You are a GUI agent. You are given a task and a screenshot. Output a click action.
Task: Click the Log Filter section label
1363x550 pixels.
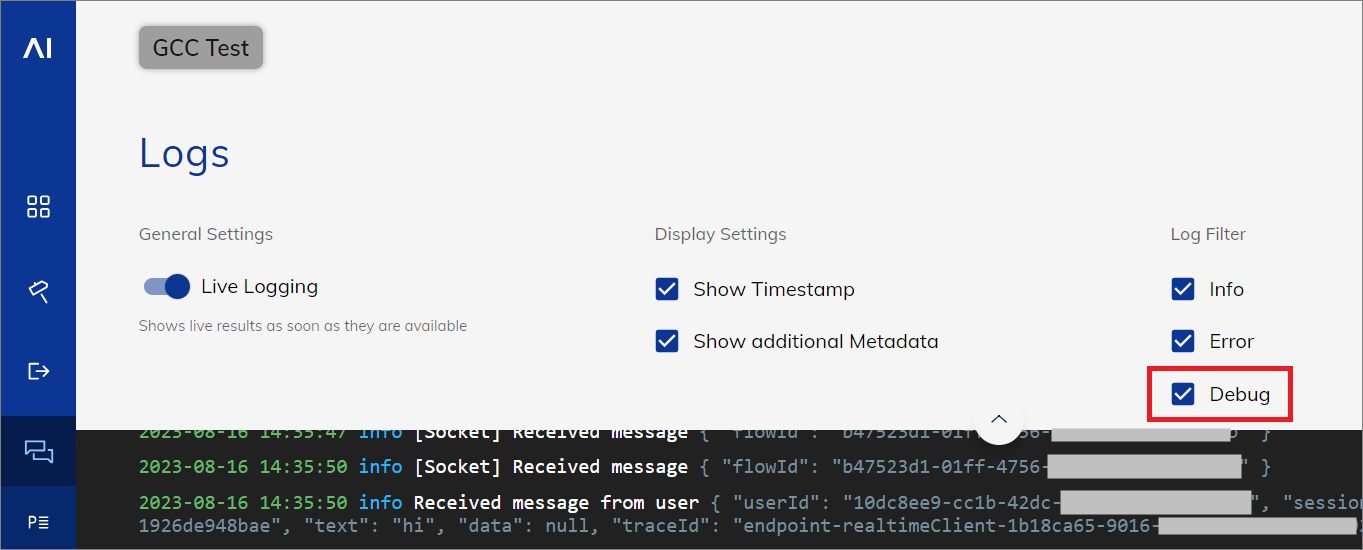(x=1208, y=234)
